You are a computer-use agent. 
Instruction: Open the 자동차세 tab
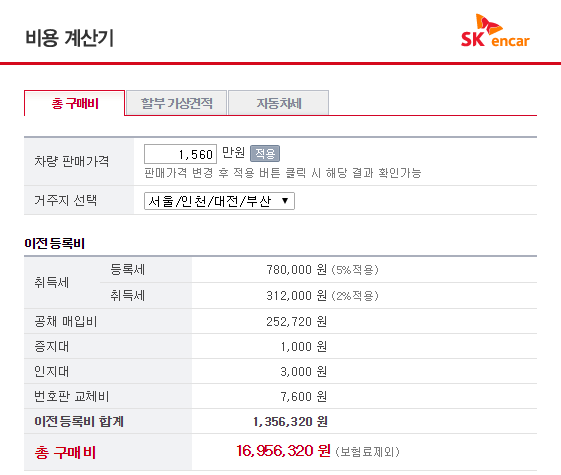coord(278,103)
